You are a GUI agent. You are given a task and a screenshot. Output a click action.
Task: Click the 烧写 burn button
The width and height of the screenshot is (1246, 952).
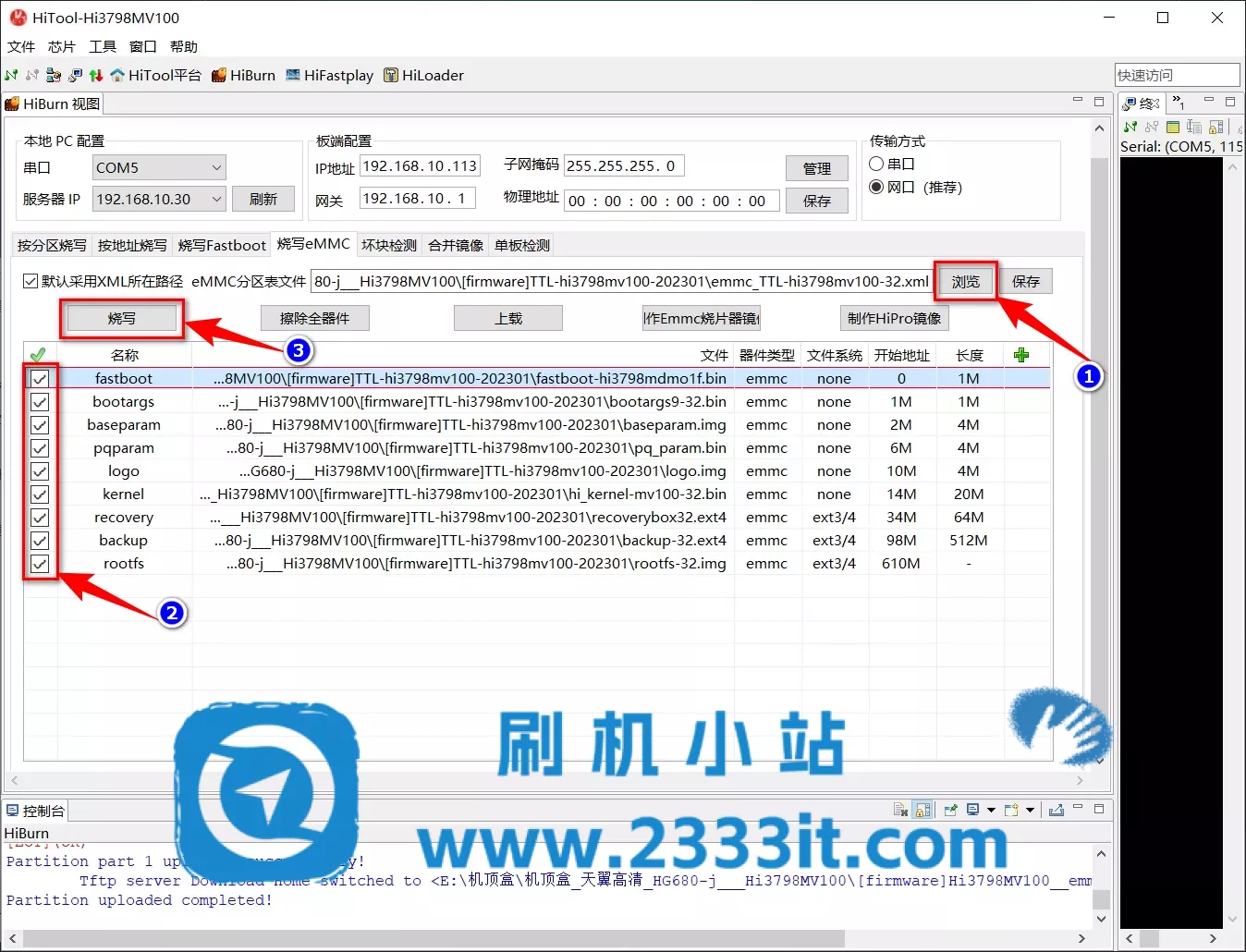[x=121, y=319]
